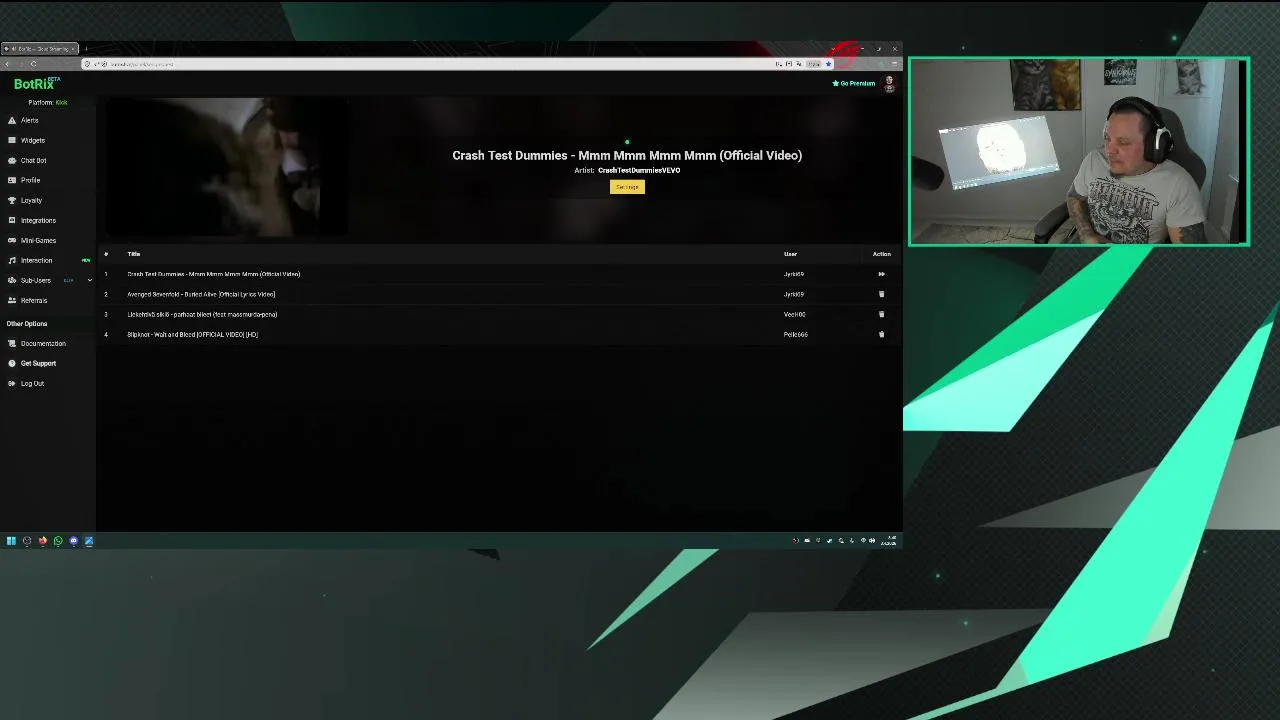This screenshot has height=720, width=1280.
Task: Open the Alerts sidebar section
Action: point(29,120)
